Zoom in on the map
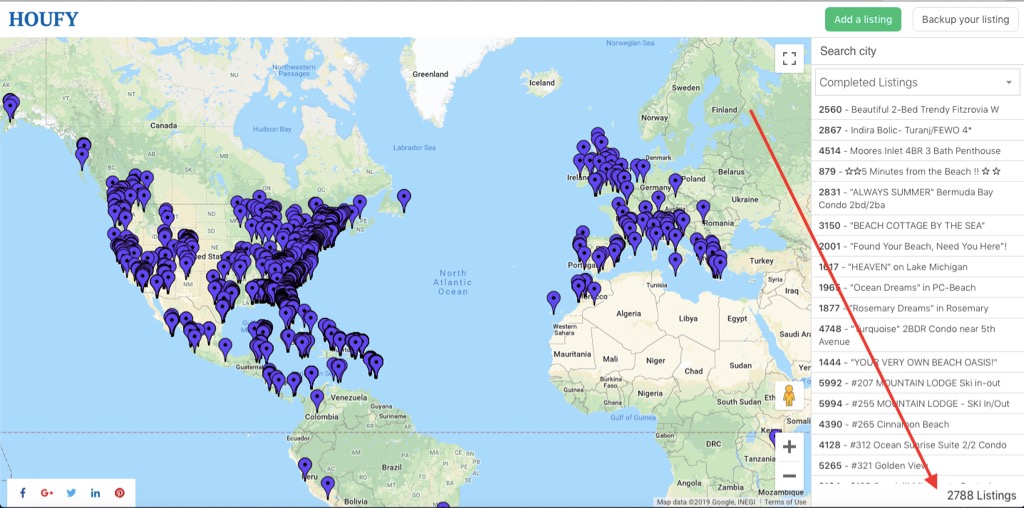This screenshot has width=1024, height=508. point(789,447)
